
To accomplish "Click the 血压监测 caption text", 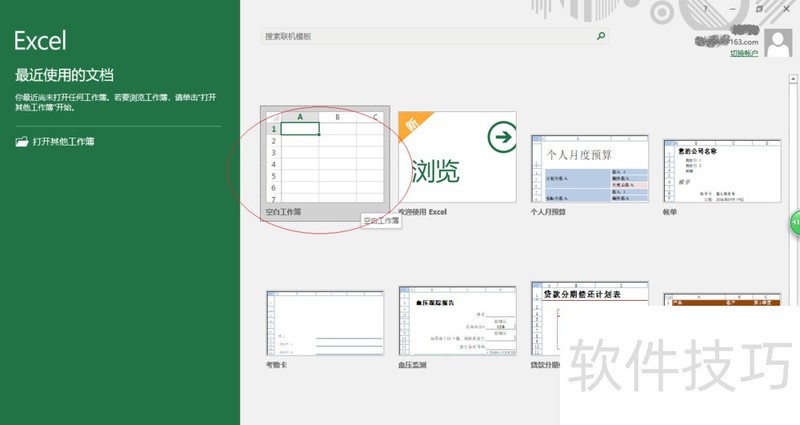I will coord(412,365).
